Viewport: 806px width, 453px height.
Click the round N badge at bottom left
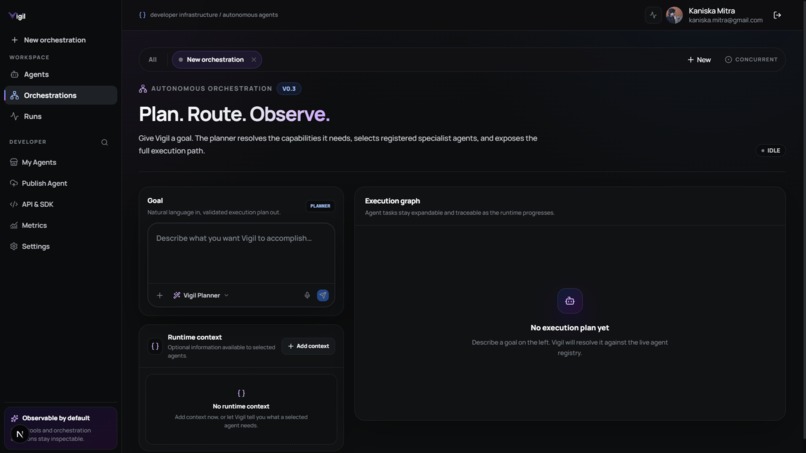pyautogui.click(x=20, y=434)
